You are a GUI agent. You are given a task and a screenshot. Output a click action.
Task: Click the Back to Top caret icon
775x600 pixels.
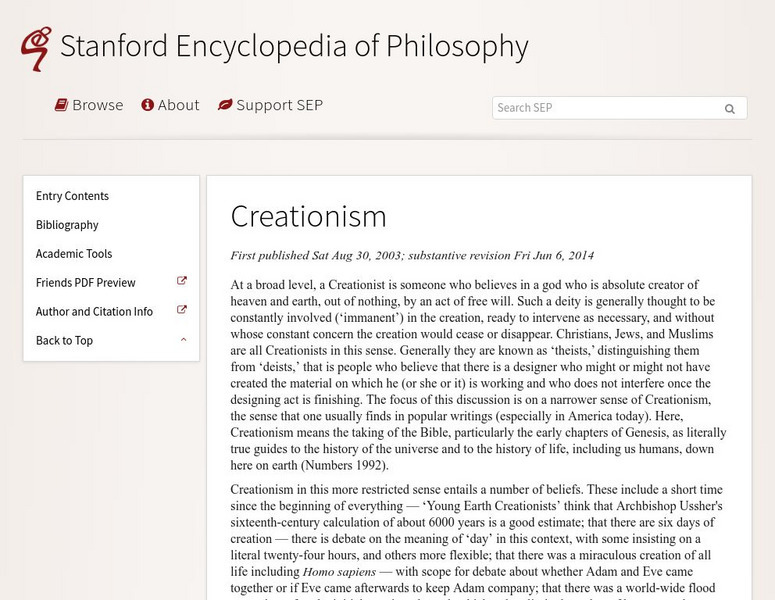(183, 340)
